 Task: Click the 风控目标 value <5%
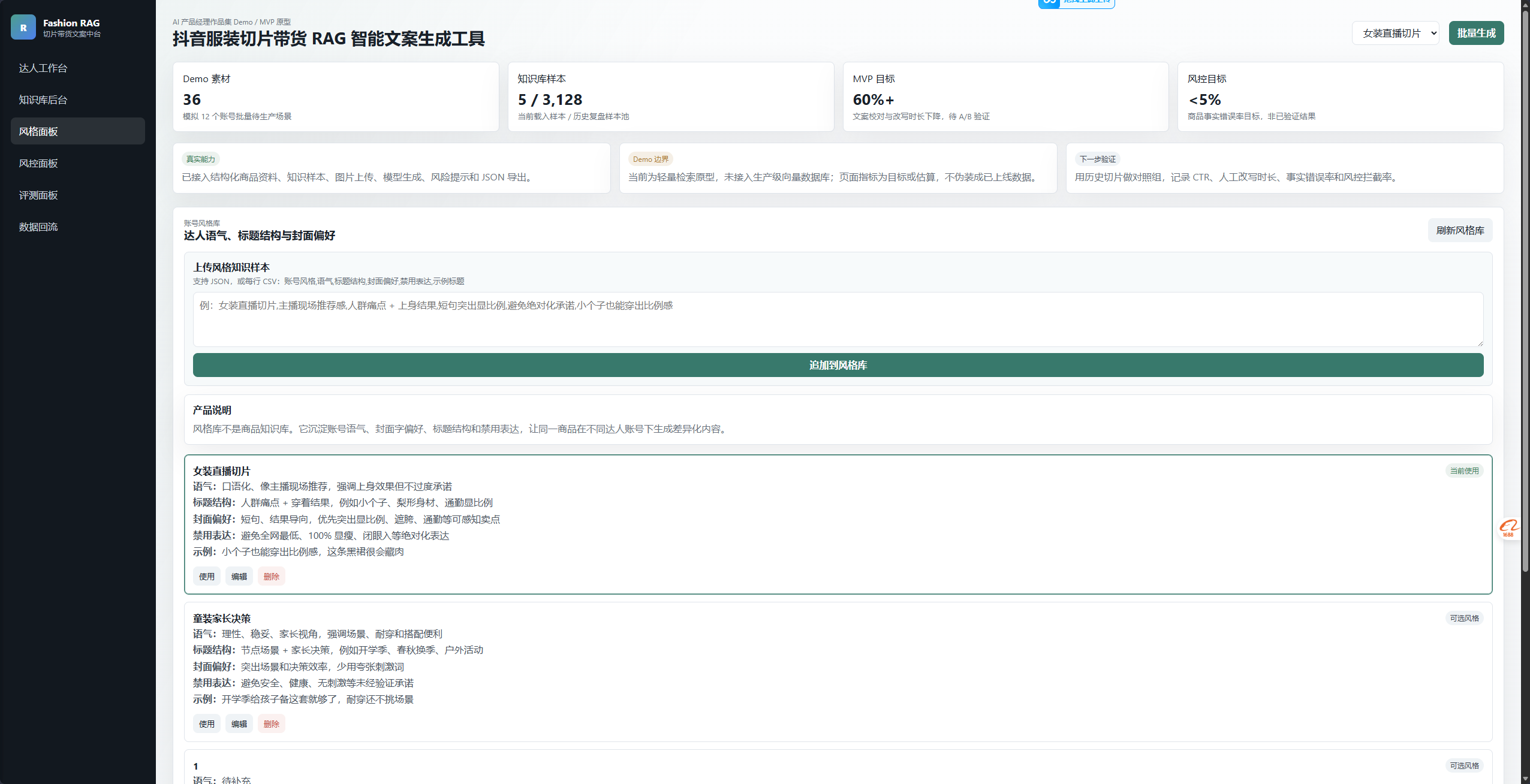tap(1204, 99)
